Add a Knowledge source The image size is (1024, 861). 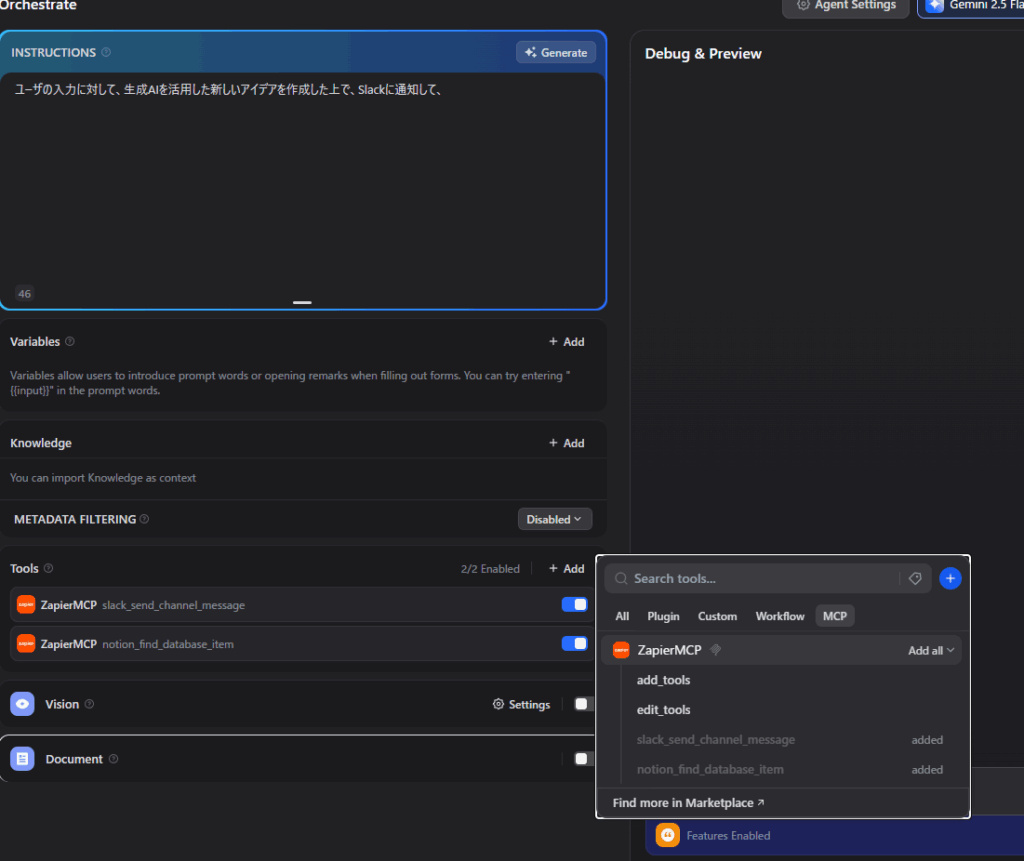click(x=566, y=443)
